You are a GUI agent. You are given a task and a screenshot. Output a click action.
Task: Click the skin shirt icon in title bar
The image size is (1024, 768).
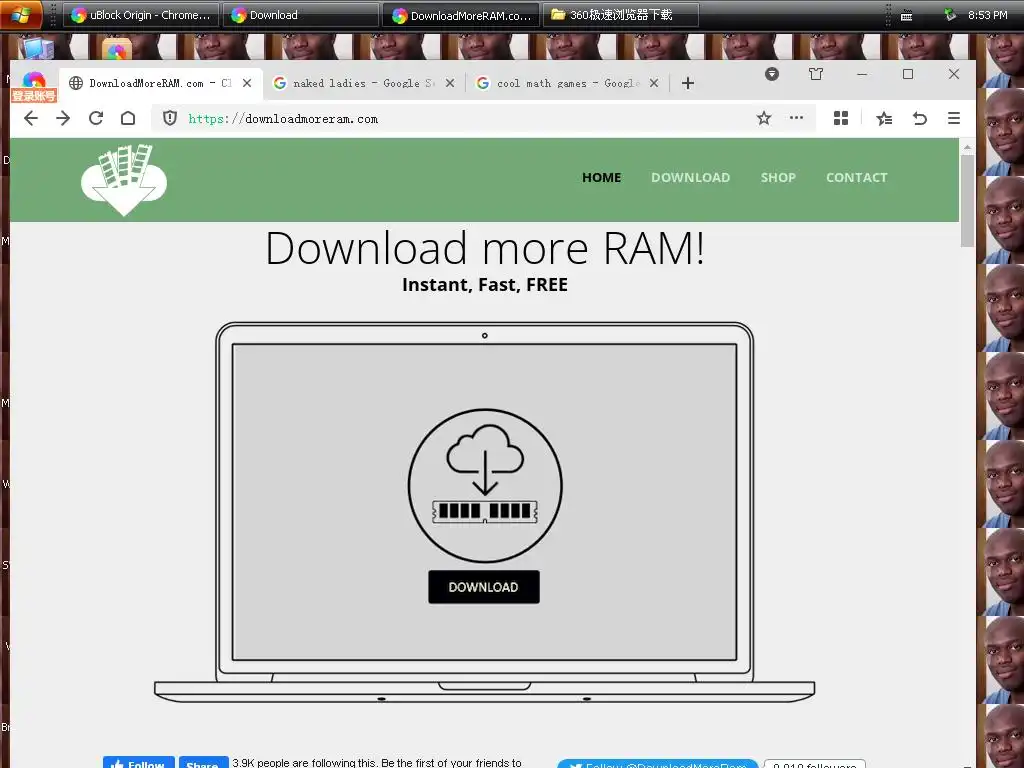pos(816,74)
